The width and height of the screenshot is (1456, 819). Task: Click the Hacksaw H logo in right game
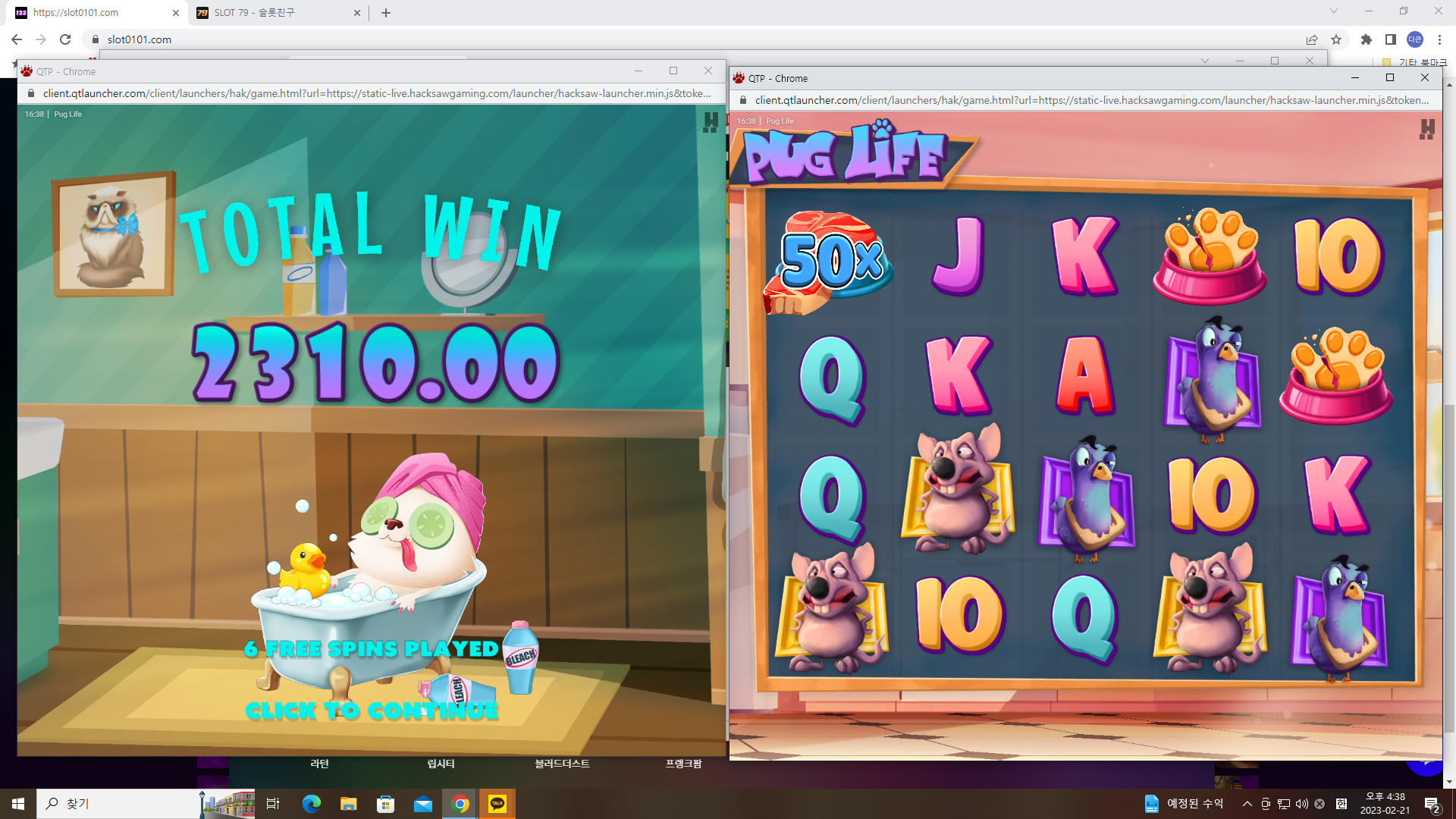tap(1427, 129)
